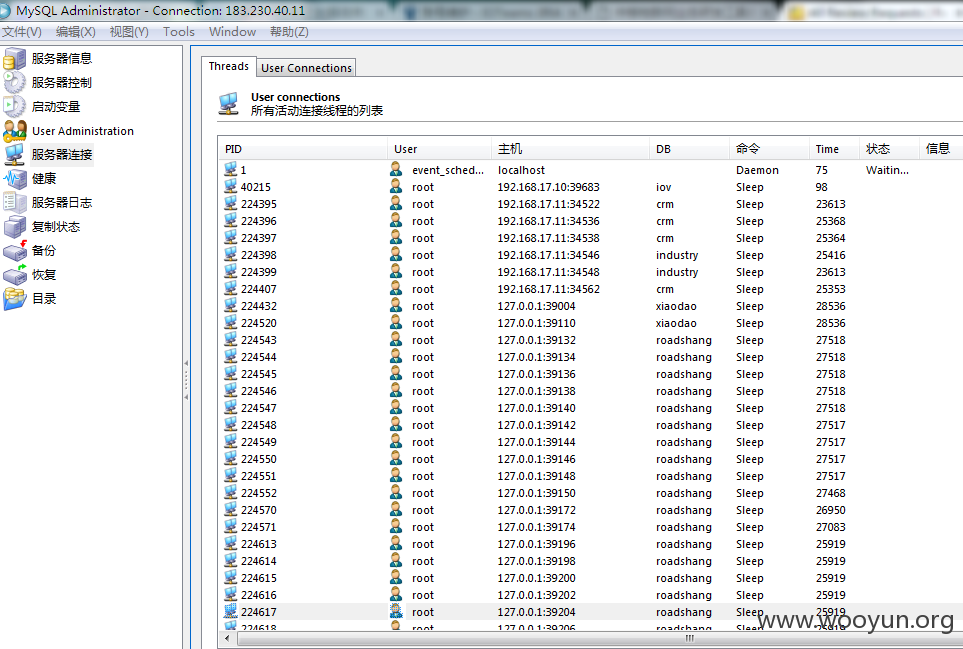Open the 帮助(Z) menu
The width and height of the screenshot is (963, 649).
pos(289,32)
